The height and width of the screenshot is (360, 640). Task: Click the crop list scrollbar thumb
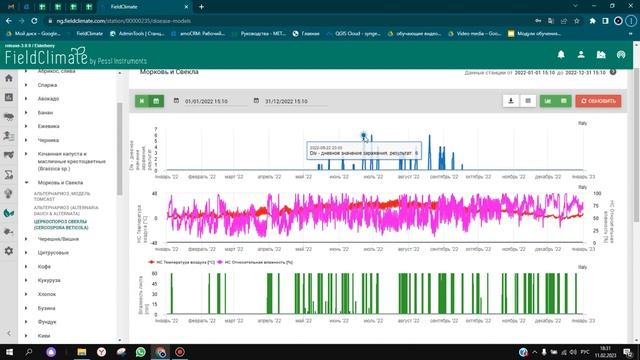120,149
